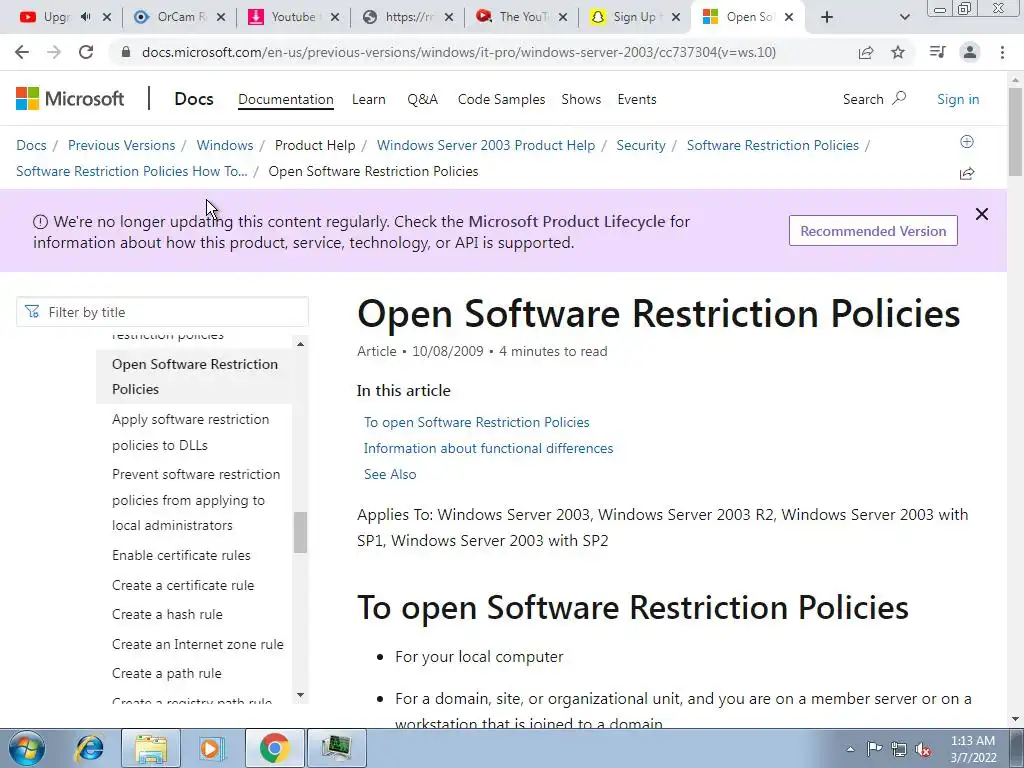Viewport: 1024px width, 768px height.
Task: Open the Docs home link
Action: coord(193,99)
